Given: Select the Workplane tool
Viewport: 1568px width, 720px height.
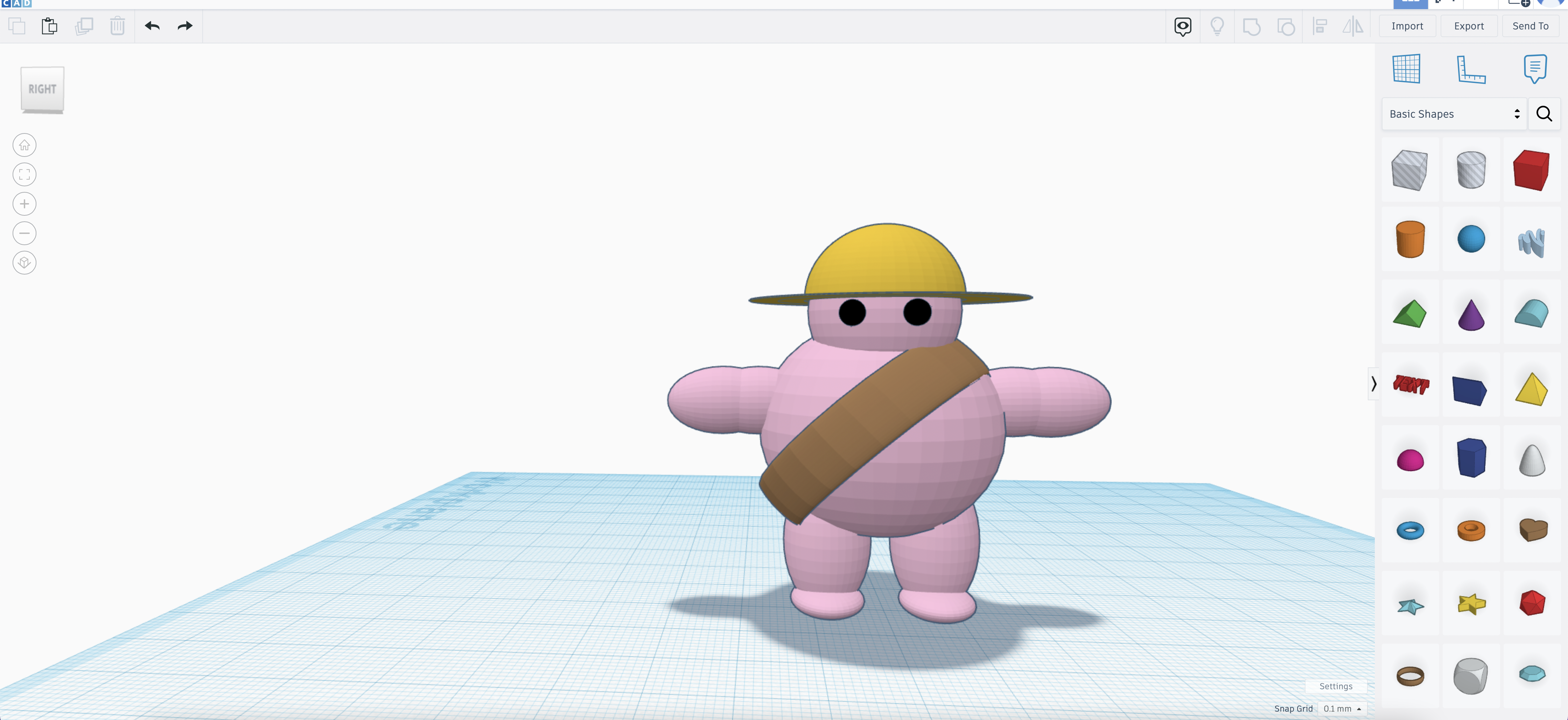Looking at the screenshot, I should (1407, 69).
